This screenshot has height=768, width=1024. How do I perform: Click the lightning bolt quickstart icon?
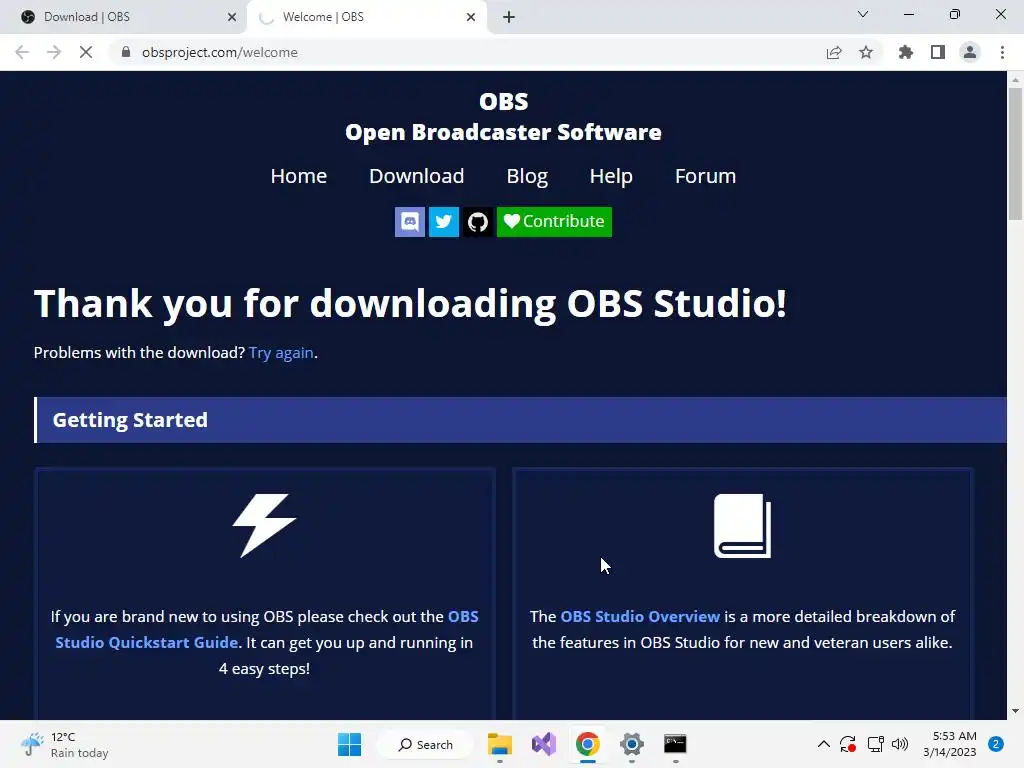(x=264, y=526)
